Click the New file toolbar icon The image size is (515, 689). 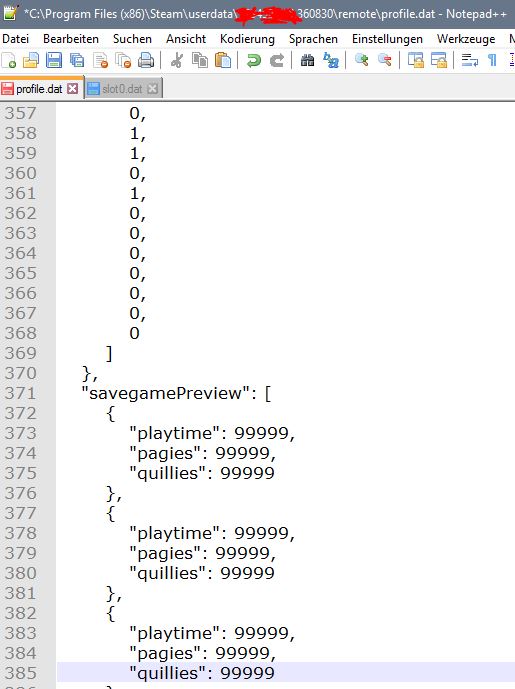[9, 60]
